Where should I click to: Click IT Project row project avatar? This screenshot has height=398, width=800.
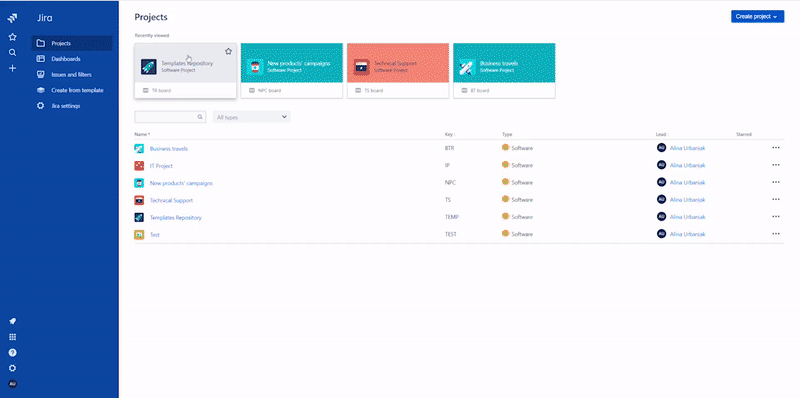pos(139,166)
